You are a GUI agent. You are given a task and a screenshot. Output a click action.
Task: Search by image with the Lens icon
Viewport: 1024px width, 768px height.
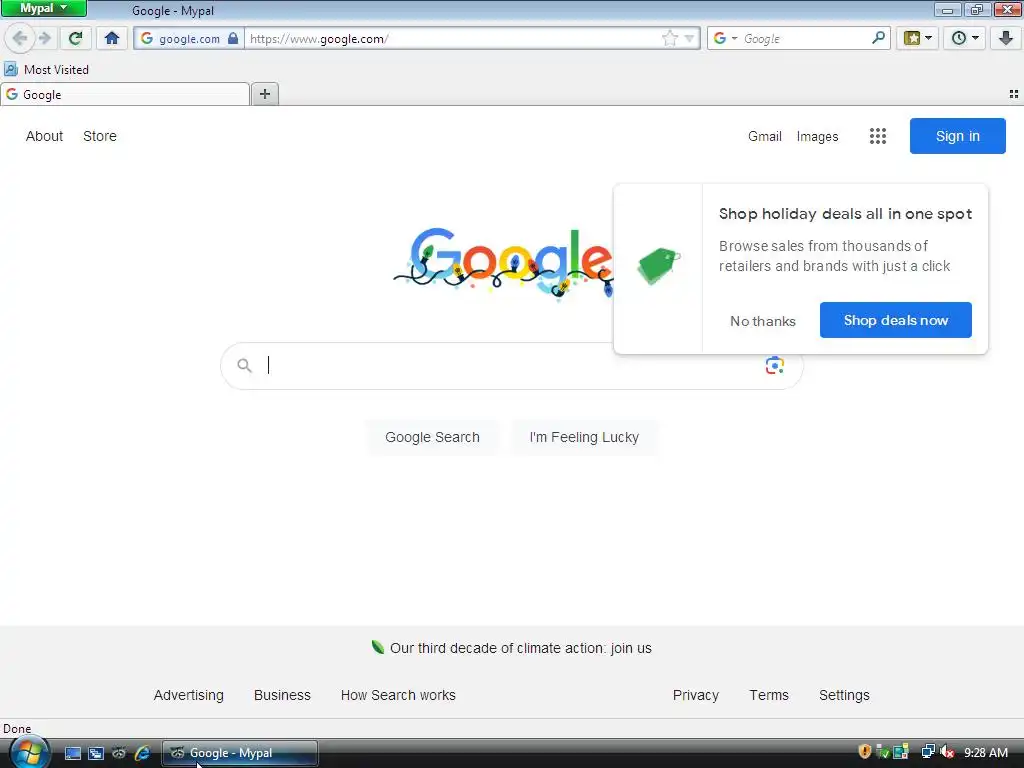coord(775,366)
